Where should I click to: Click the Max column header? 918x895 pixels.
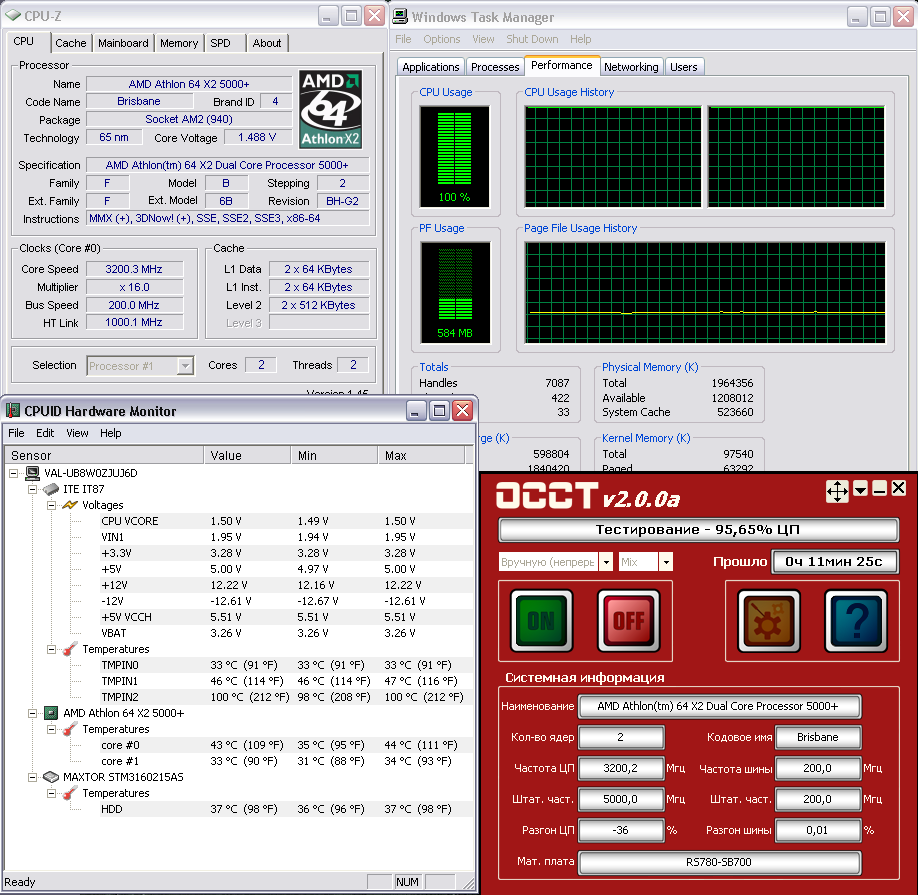(x=421, y=455)
